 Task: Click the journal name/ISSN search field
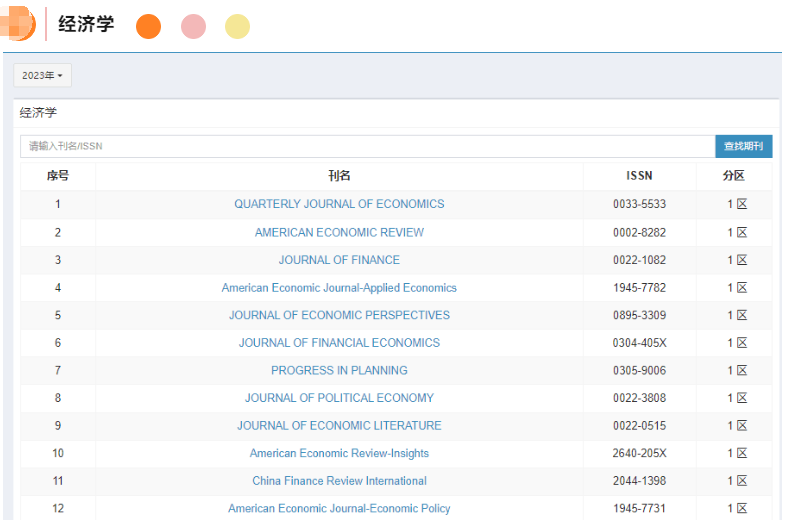point(367,146)
